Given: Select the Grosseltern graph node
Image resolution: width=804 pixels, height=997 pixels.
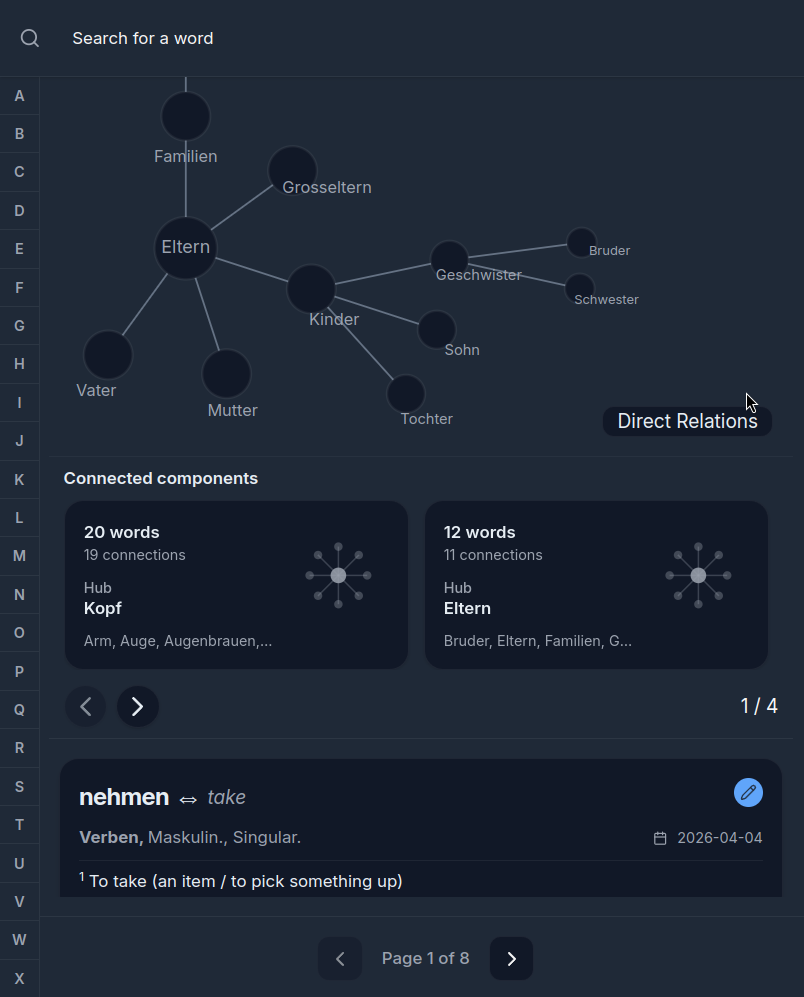Looking at the screenshot, I should (292, 171).
